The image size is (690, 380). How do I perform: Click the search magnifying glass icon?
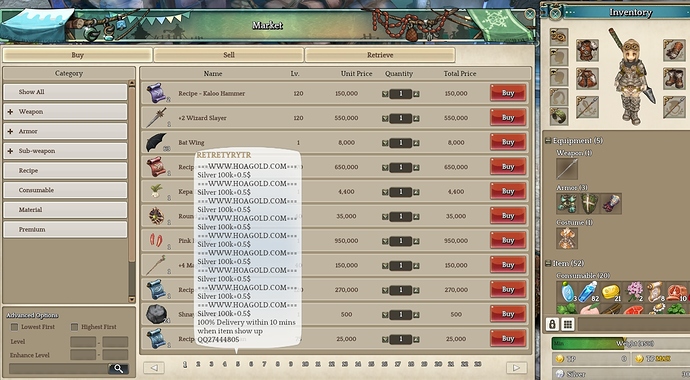[118, 369]
